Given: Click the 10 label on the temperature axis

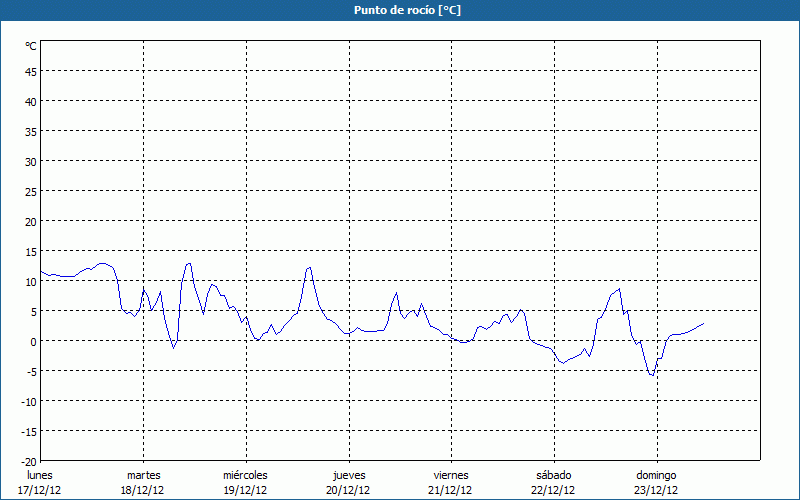Looking at the screenshot, I should [x=31, y=281].
